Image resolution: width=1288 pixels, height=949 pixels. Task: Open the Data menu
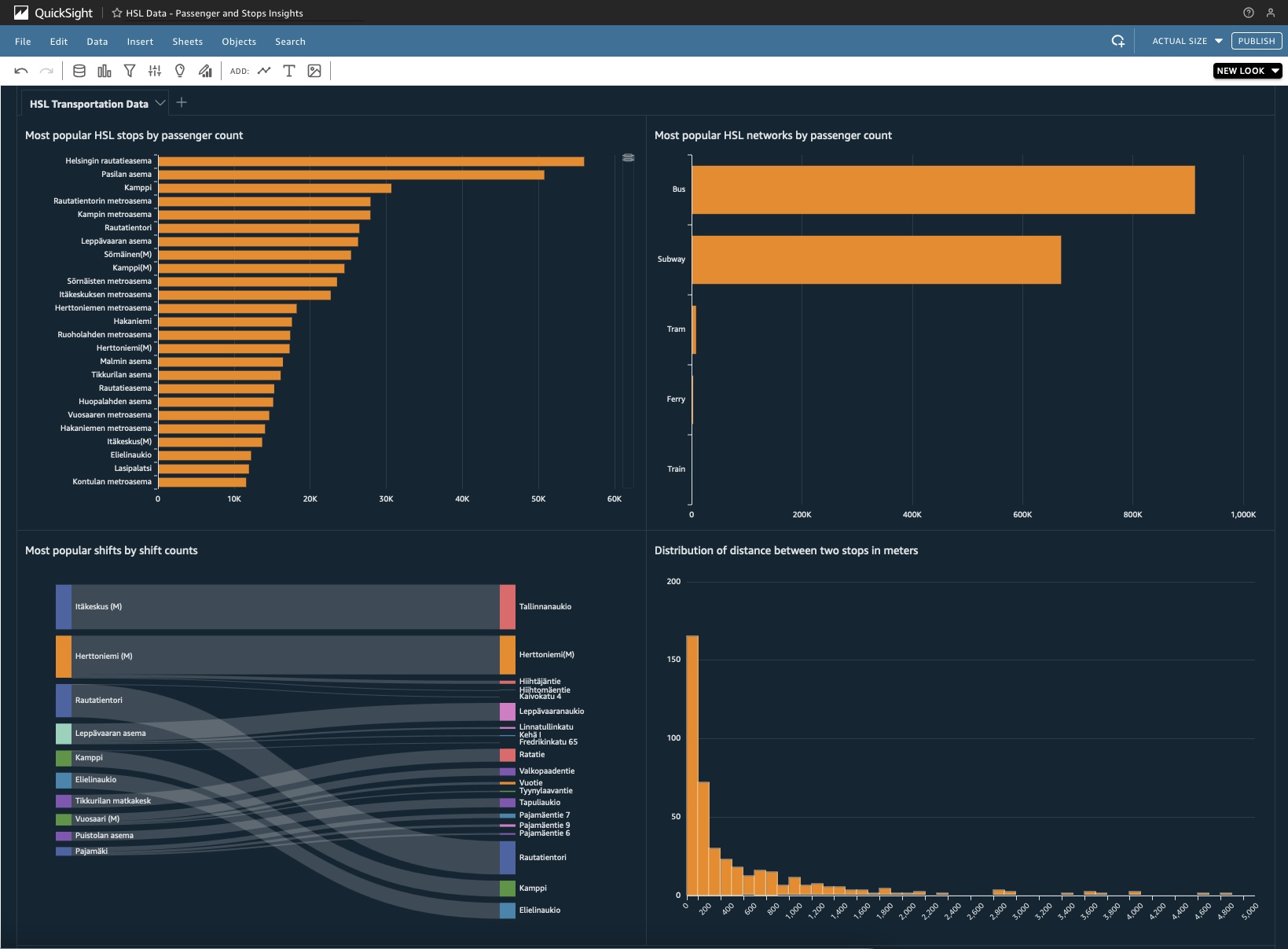click(97, 42)
